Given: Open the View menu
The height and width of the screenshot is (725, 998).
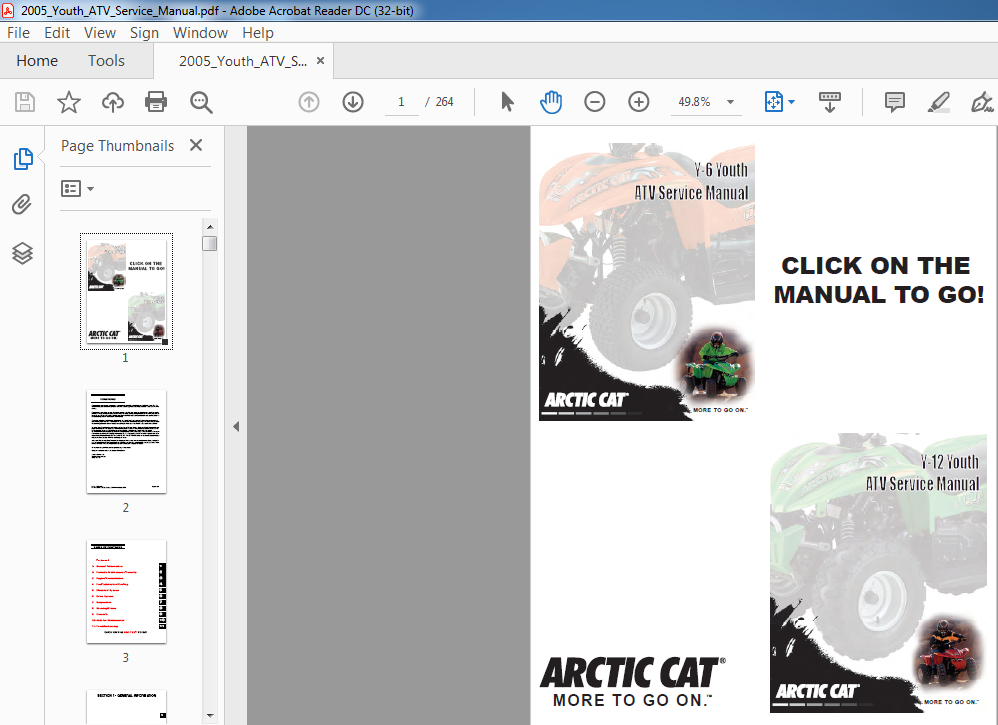Looking at the screenshot, I should coord(100,32).
